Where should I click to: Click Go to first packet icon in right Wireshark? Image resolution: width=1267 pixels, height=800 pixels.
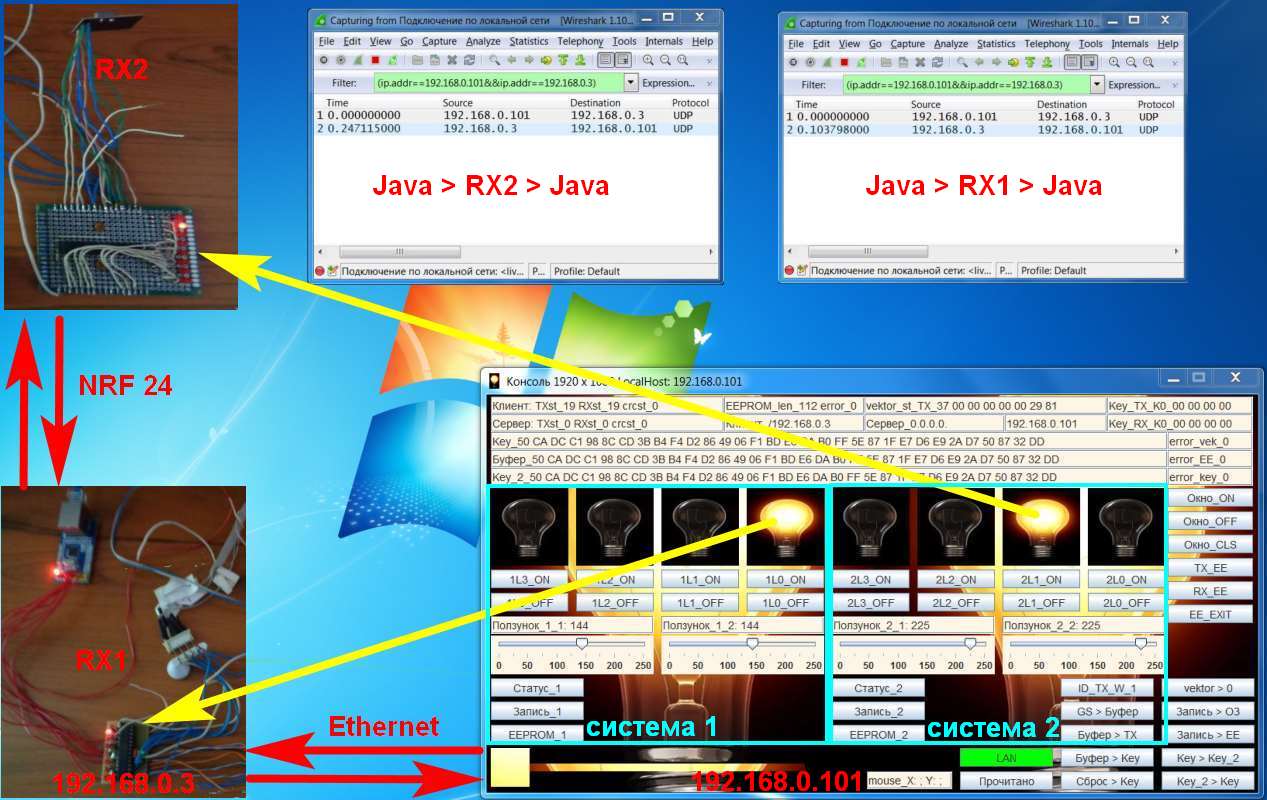pyautogui.click(x=1031, y=62)
